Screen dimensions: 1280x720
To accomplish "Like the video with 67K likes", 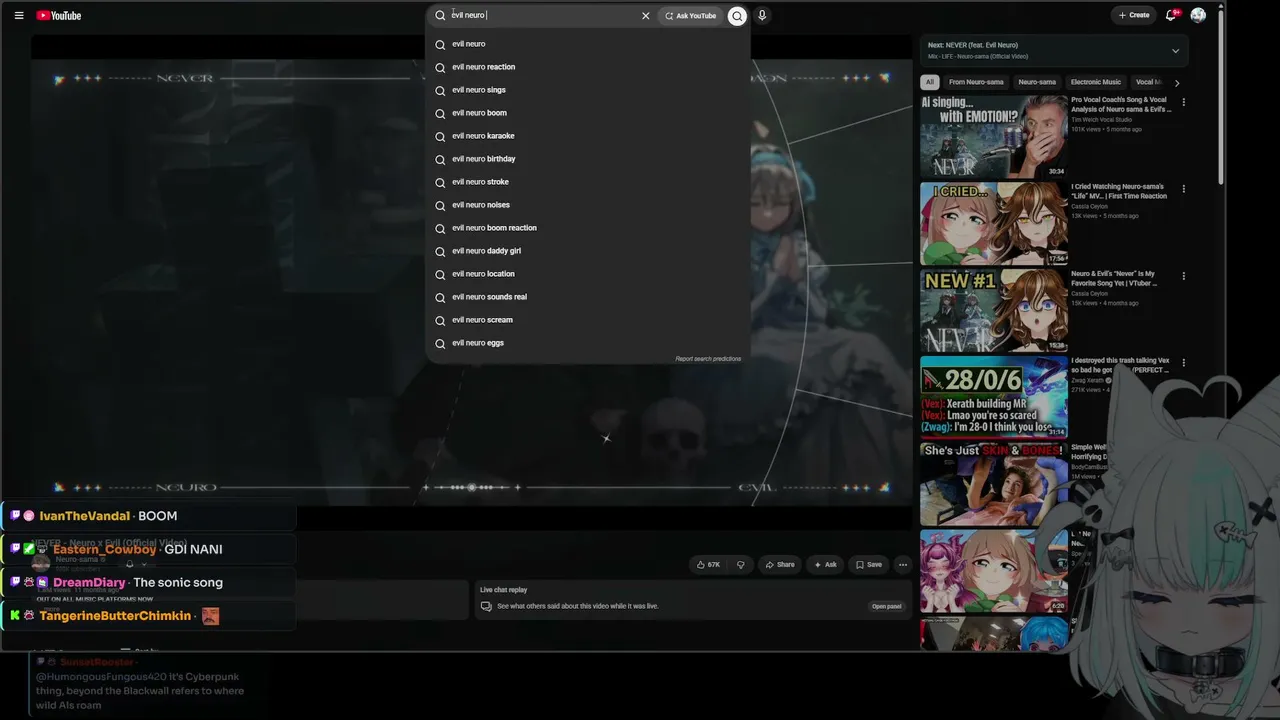I will [708, 565].
